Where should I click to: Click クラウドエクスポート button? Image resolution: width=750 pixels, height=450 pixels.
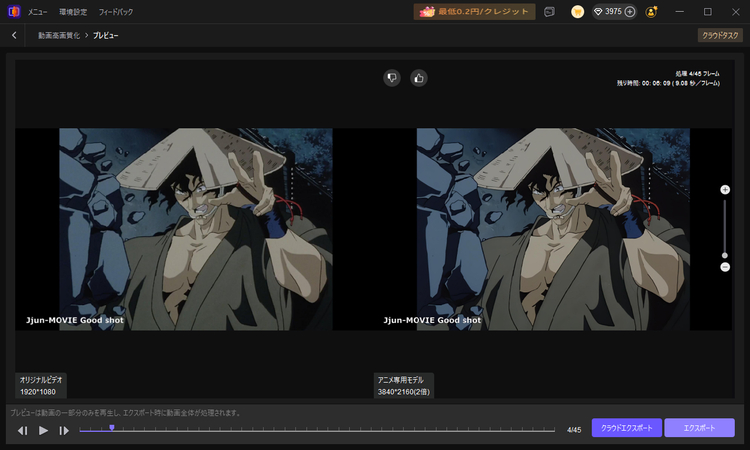point(627,428)
